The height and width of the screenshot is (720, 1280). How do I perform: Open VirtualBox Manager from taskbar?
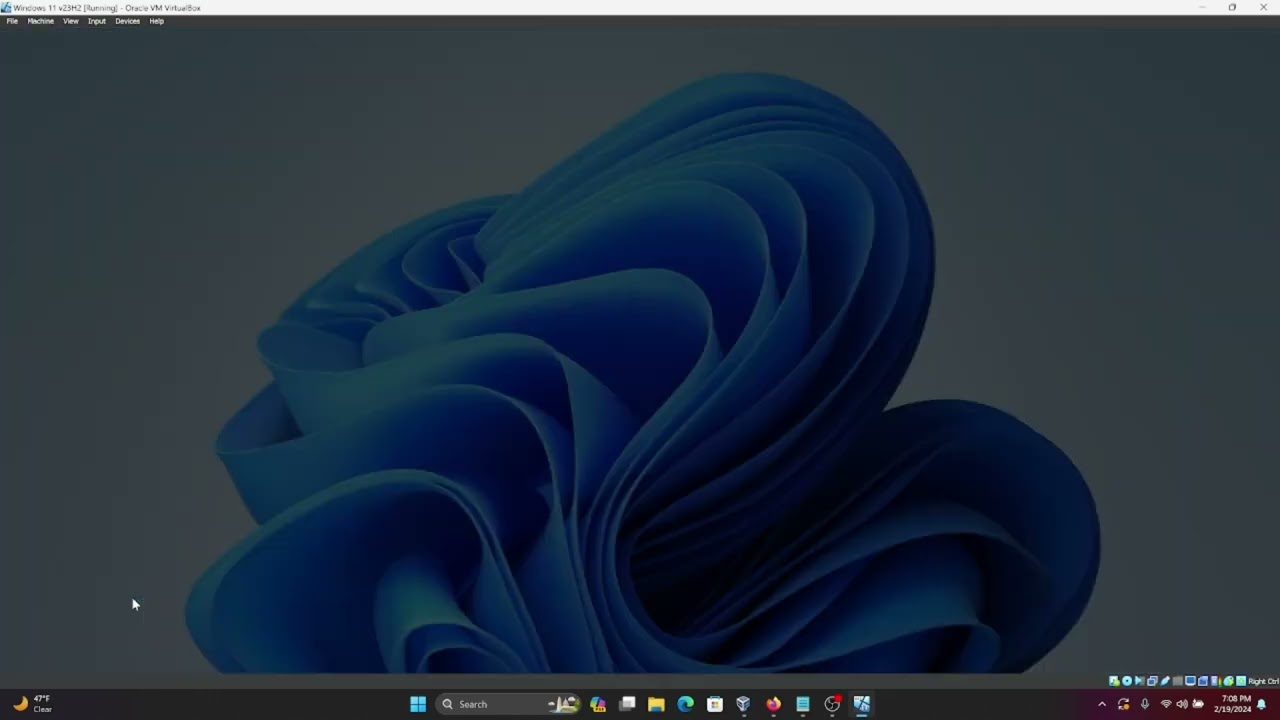[743, 704]
